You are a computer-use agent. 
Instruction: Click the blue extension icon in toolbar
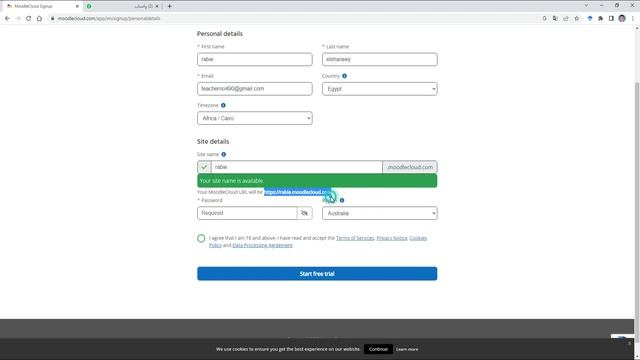point(590,18)
